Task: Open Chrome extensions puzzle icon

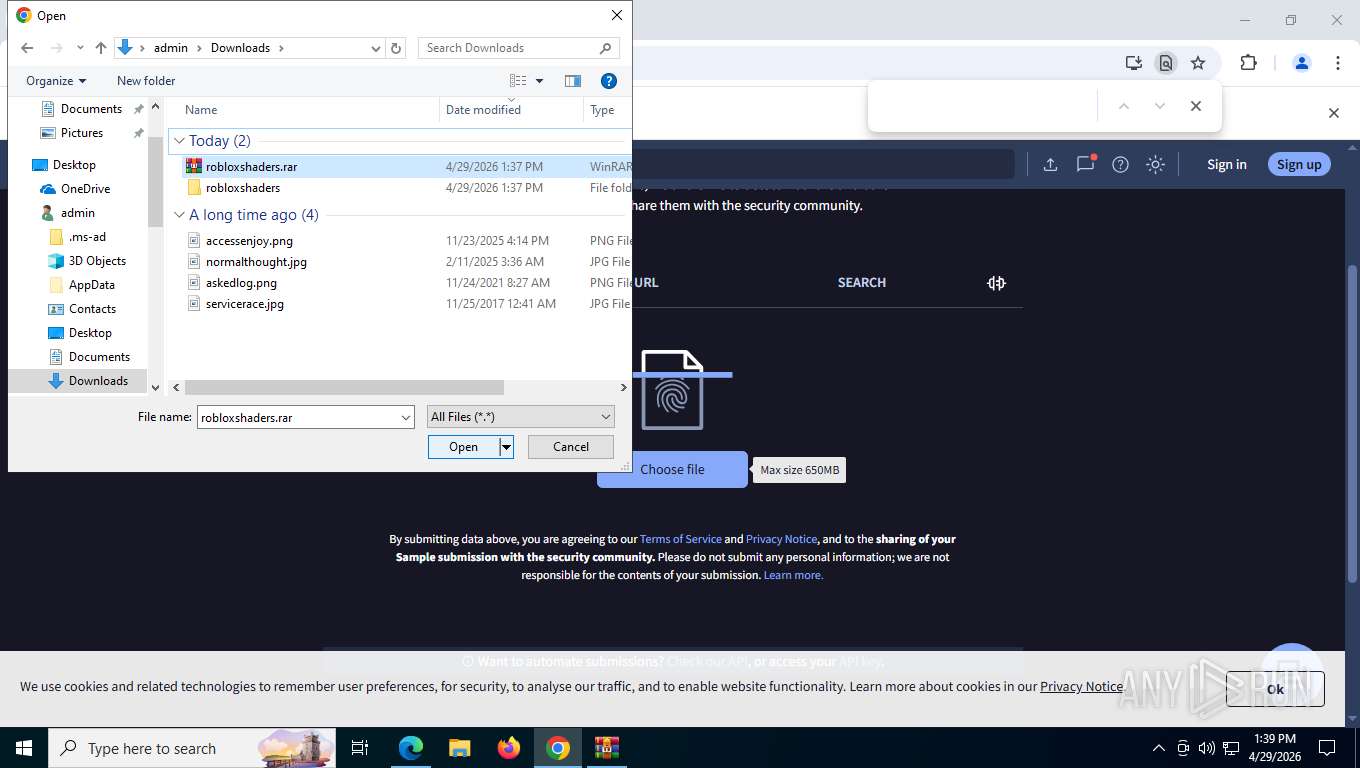Action: tap(1248, 63)
